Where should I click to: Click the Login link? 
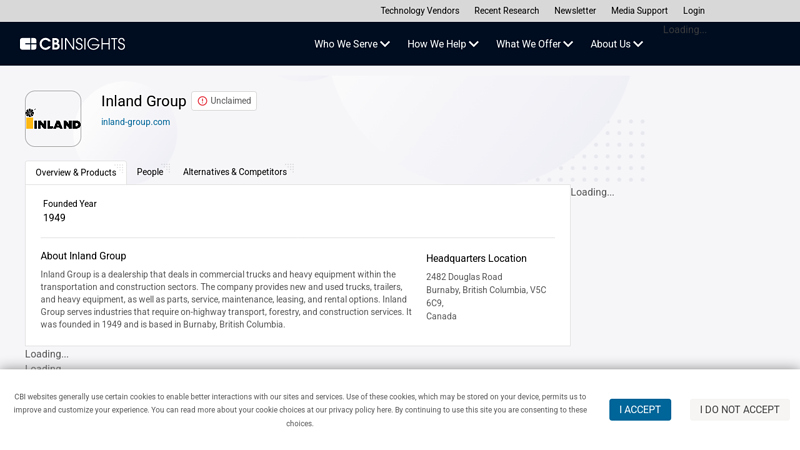(x=694, y=11)
